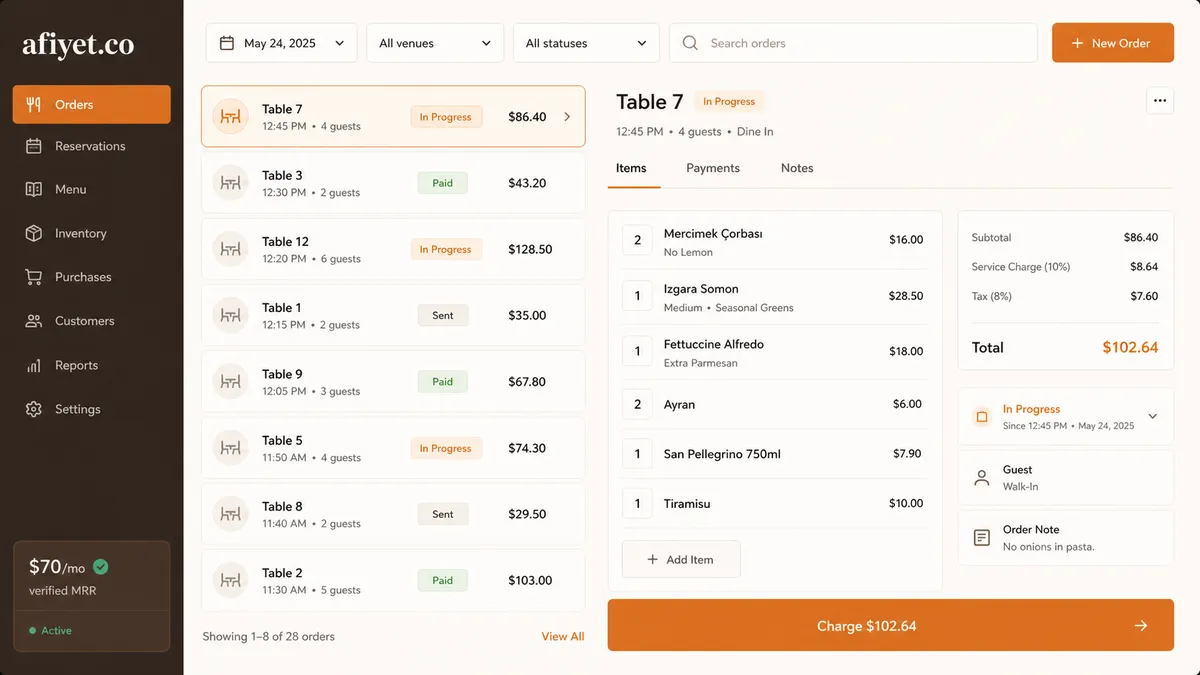The image size is (1200, 675).
Task: Switch to the Payments tab
Action: click(713, 168)
